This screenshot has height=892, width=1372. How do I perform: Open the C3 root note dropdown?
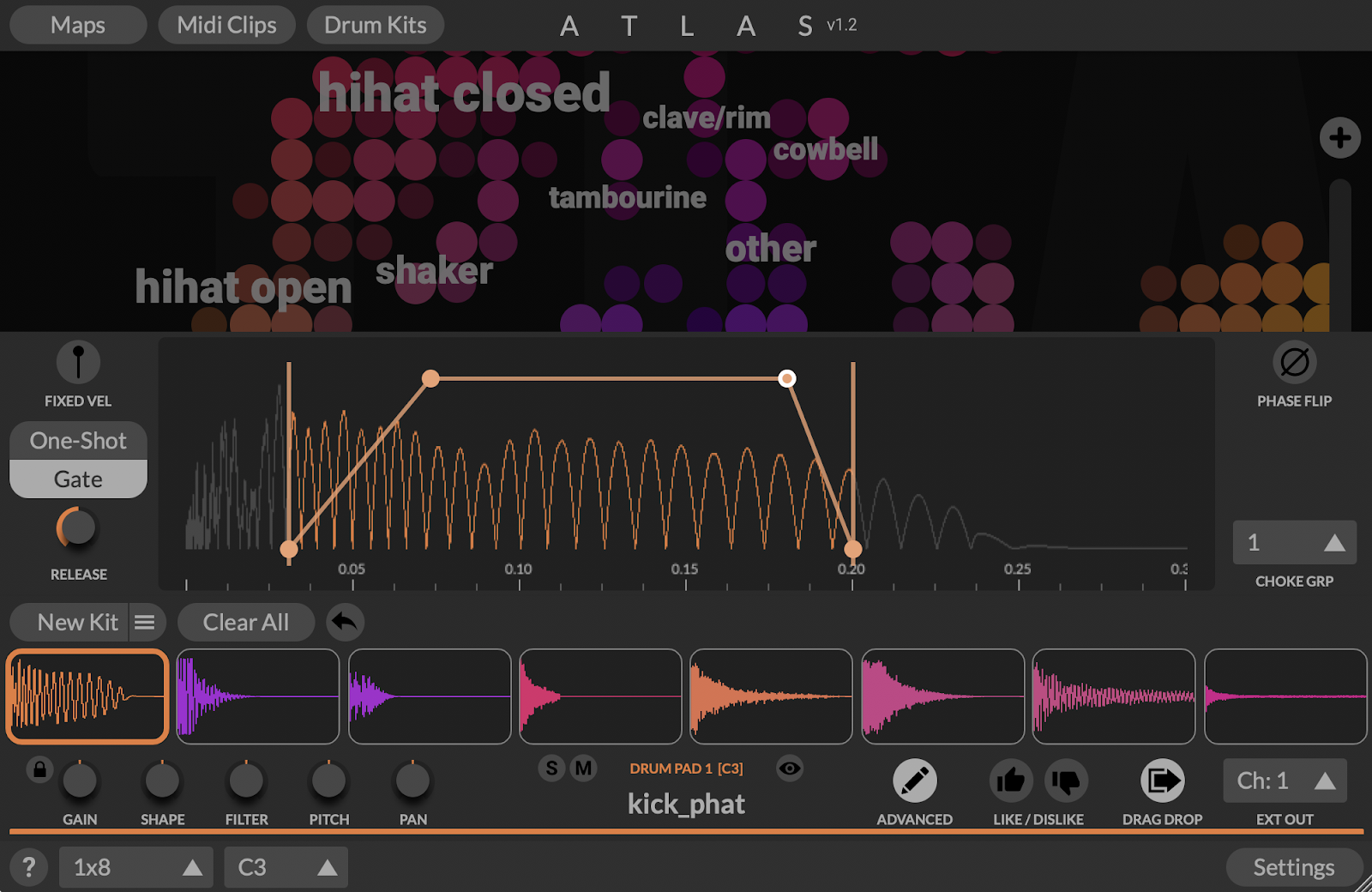pyautogui.click(x=286, y=867)
